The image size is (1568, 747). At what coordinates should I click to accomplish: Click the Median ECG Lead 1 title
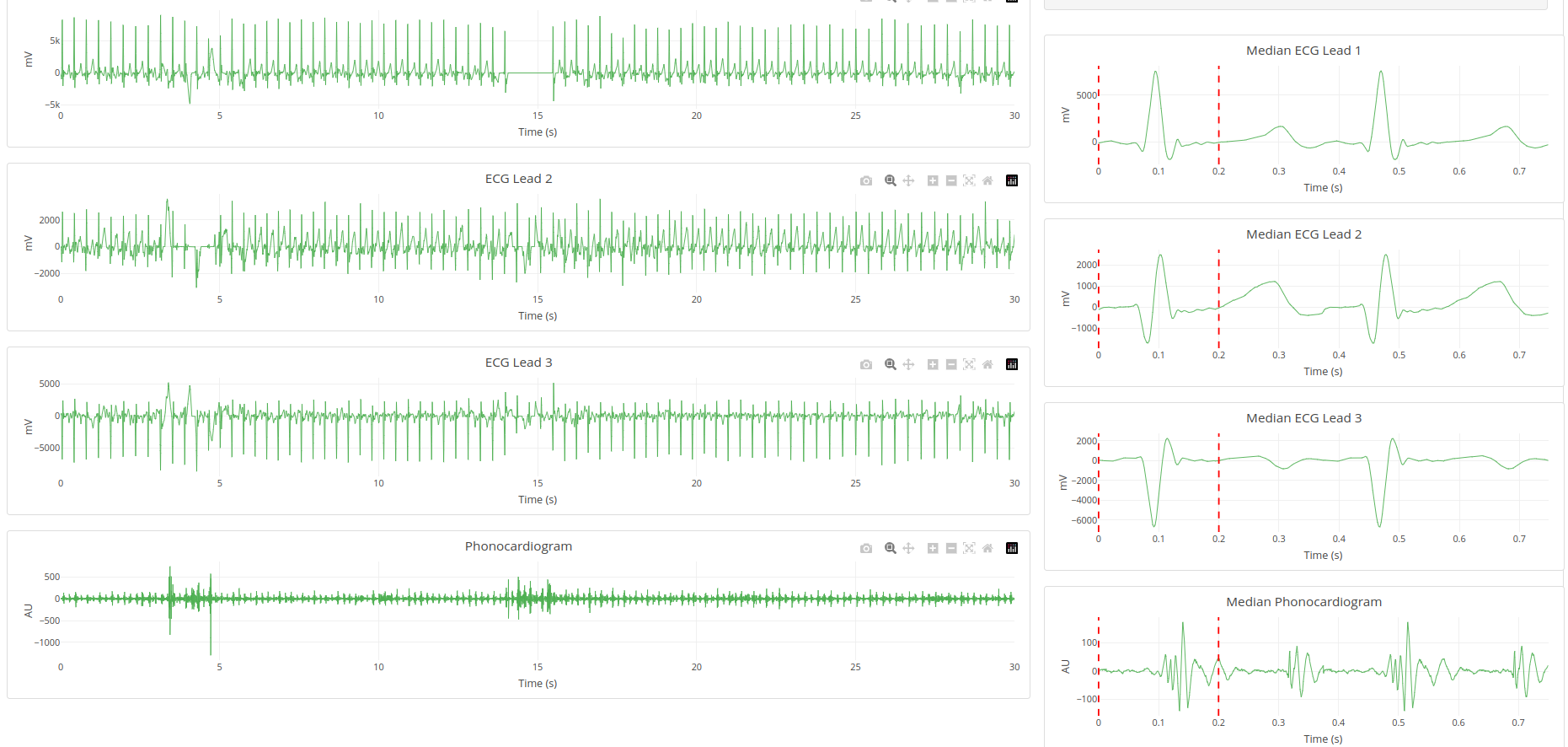[x=1303, y=51]
